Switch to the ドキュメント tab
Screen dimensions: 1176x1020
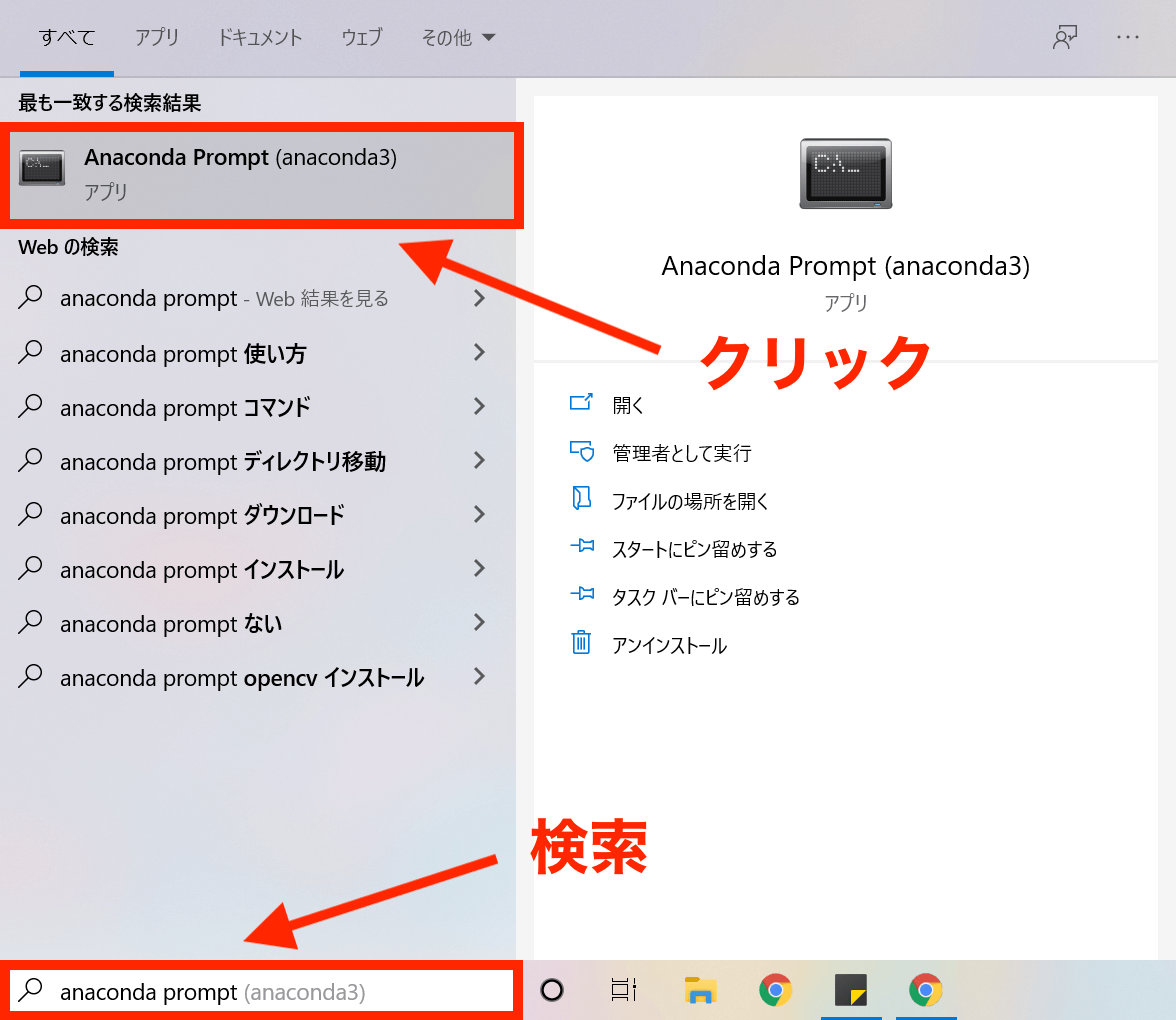260,38
